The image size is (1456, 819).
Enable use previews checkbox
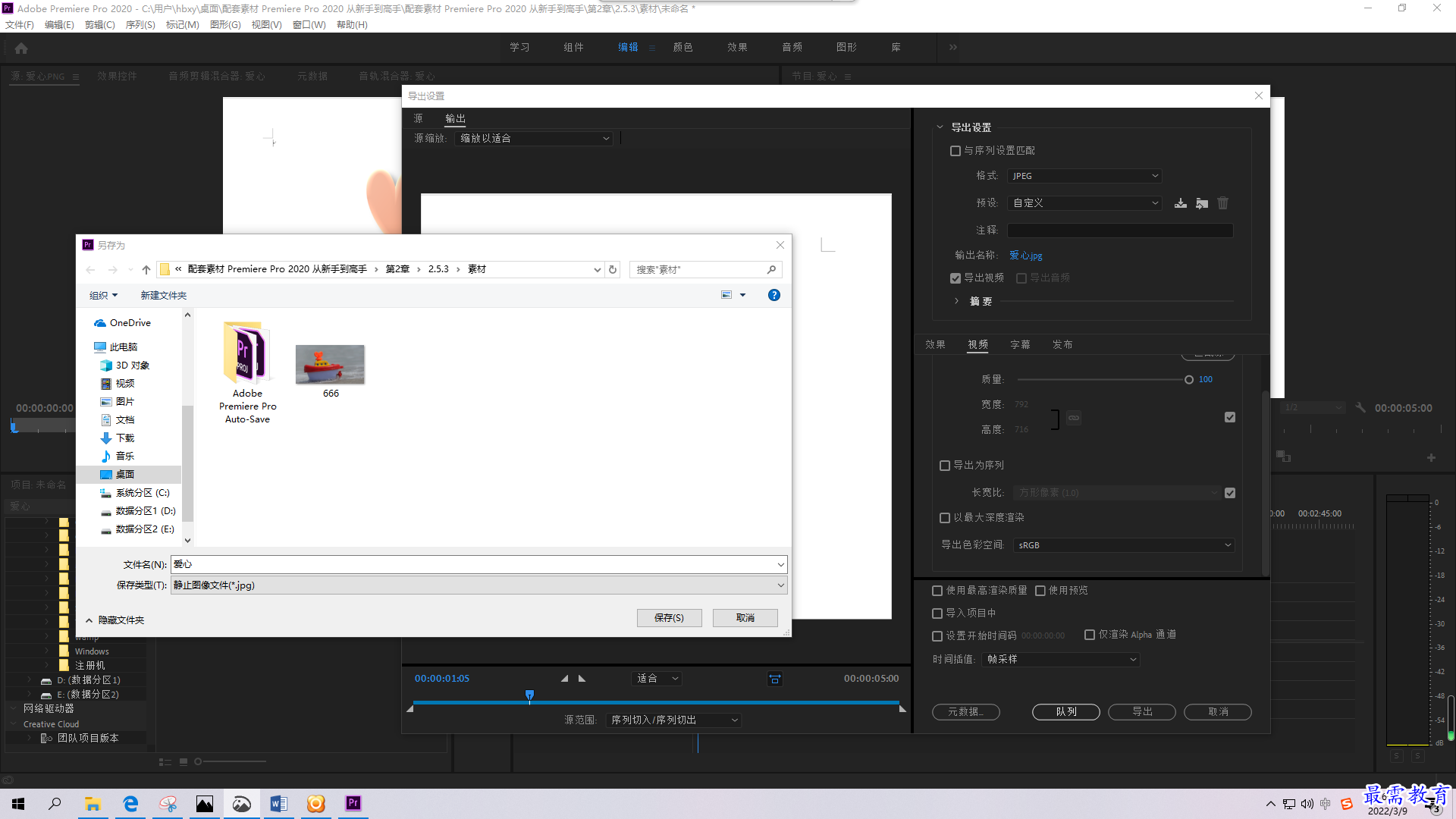[1040, 591]
